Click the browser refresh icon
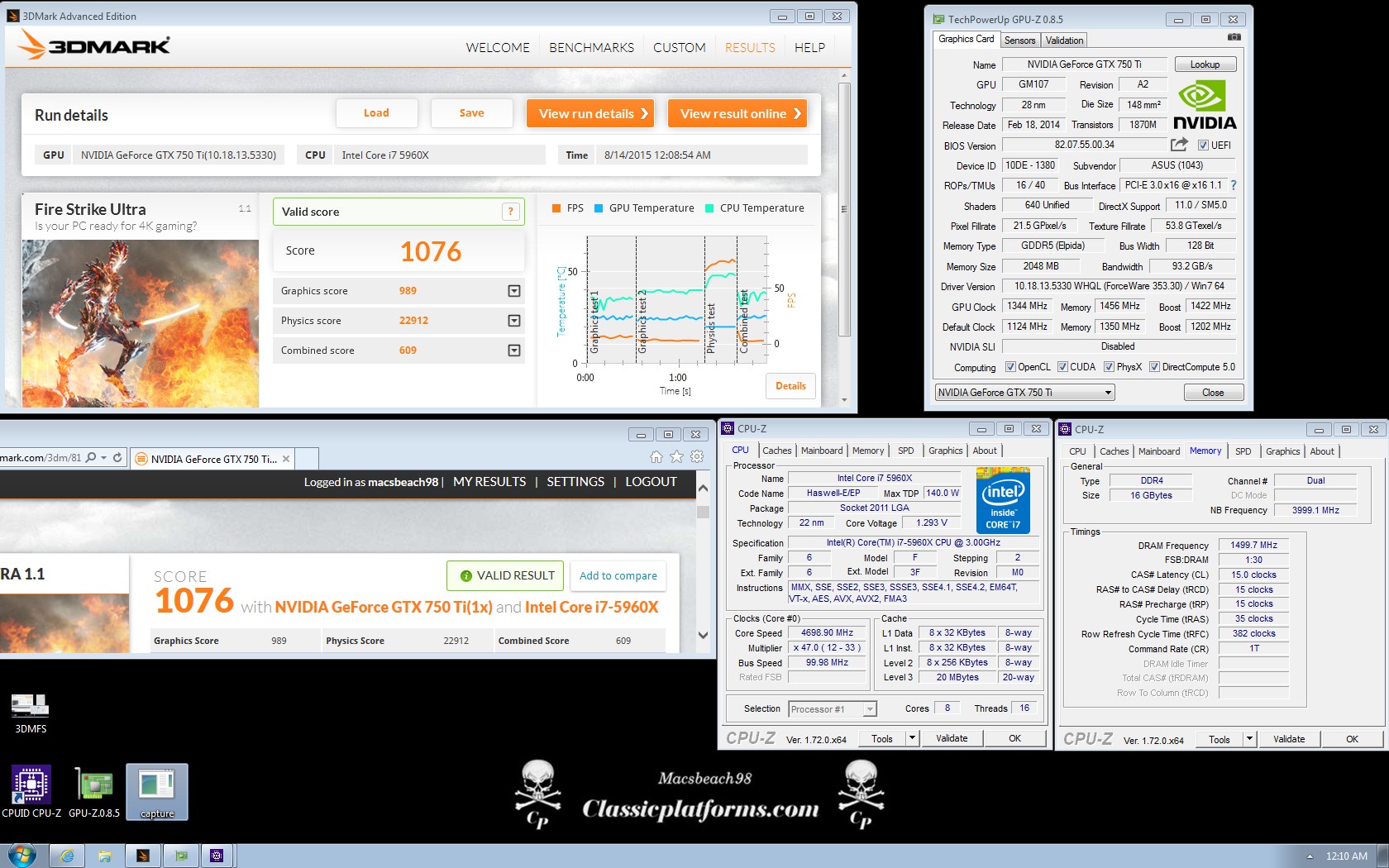The width and height of the screenshot is (1389, 868). click(117, 457)
